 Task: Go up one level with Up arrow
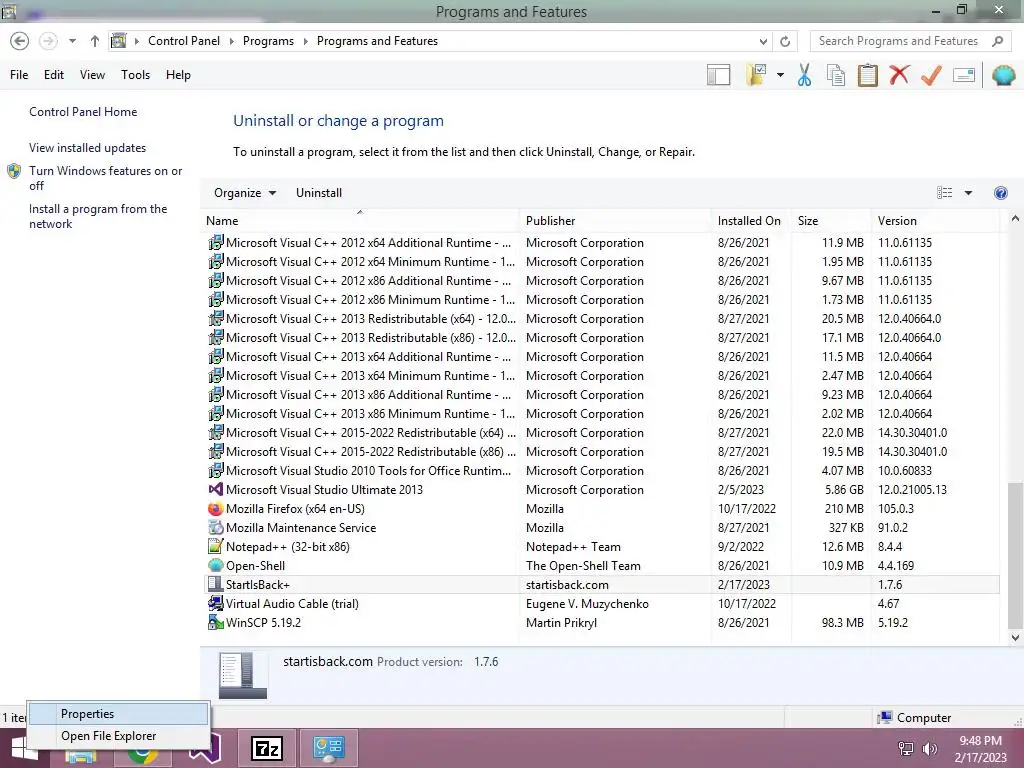pyautogui.click(x=95, y=41)
